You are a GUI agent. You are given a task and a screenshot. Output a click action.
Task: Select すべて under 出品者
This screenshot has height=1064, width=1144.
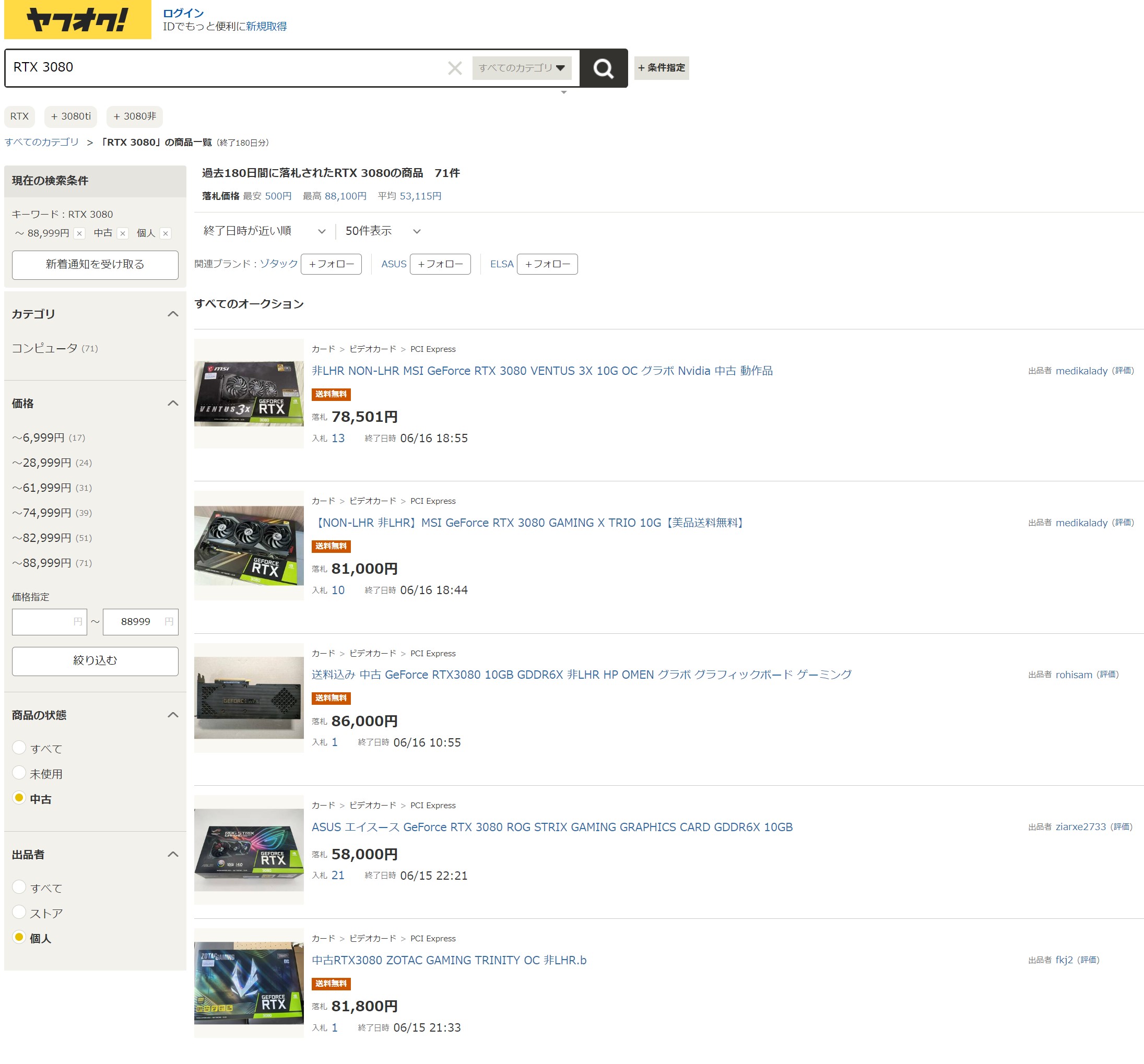pyautogui.click(x=19, y=886)
